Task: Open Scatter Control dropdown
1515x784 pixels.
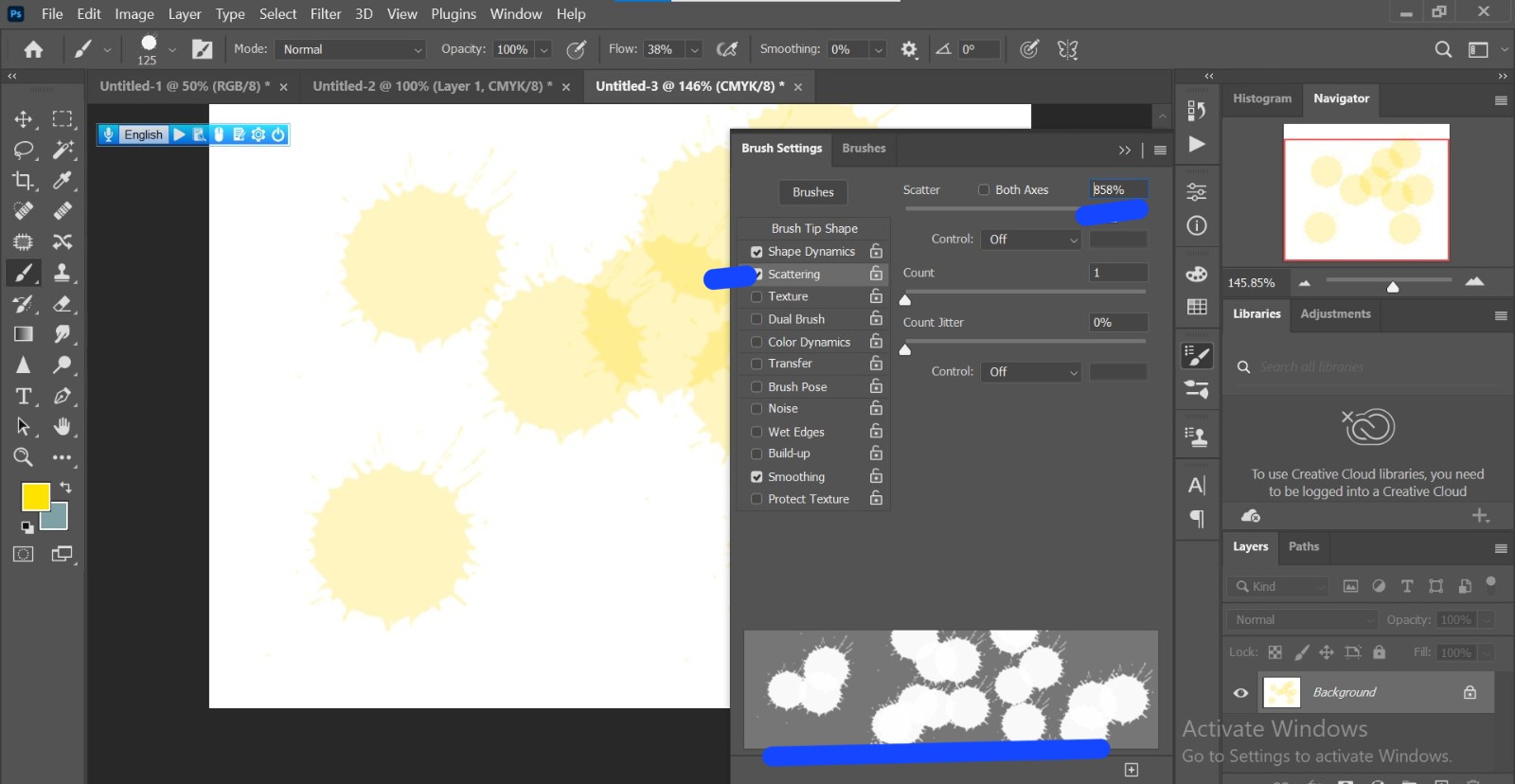Action: 1031,240
